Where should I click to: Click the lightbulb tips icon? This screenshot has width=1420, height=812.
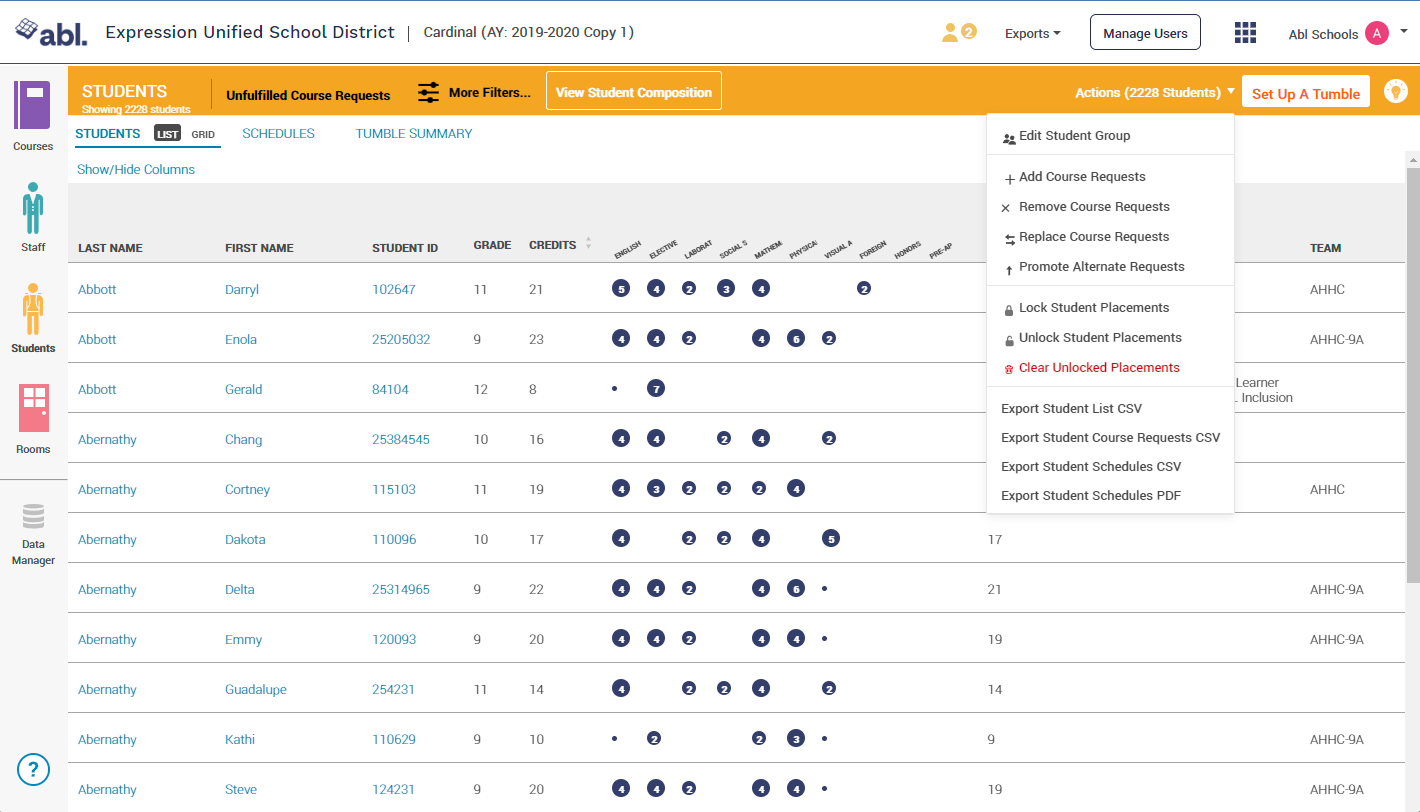(1395, 91)
